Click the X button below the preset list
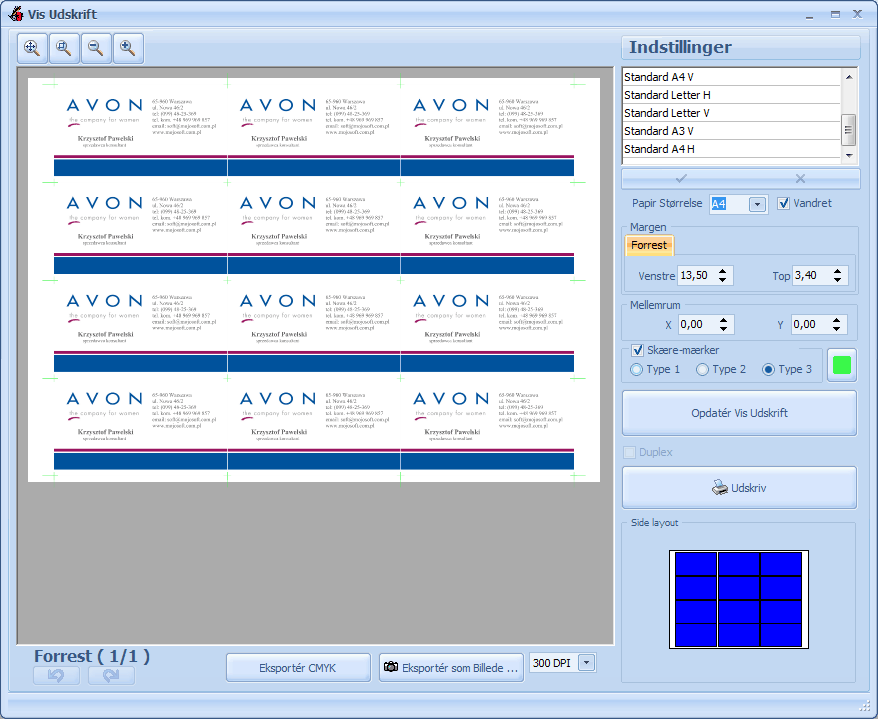Screen dimensions: 878x719 (x=800, y=179)
